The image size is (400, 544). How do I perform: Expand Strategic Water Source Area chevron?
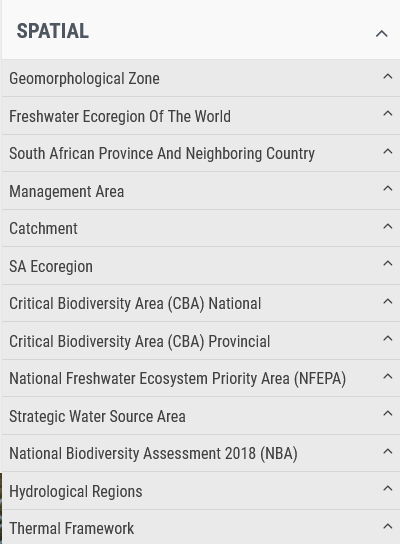pyautogui.click(x=388, y=414)
